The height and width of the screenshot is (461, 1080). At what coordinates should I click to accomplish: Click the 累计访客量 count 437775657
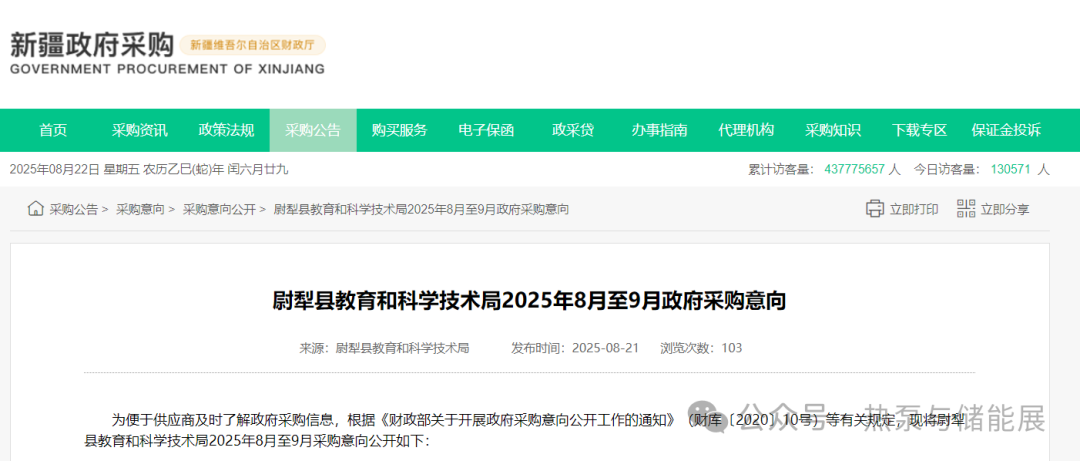point(854,170)
